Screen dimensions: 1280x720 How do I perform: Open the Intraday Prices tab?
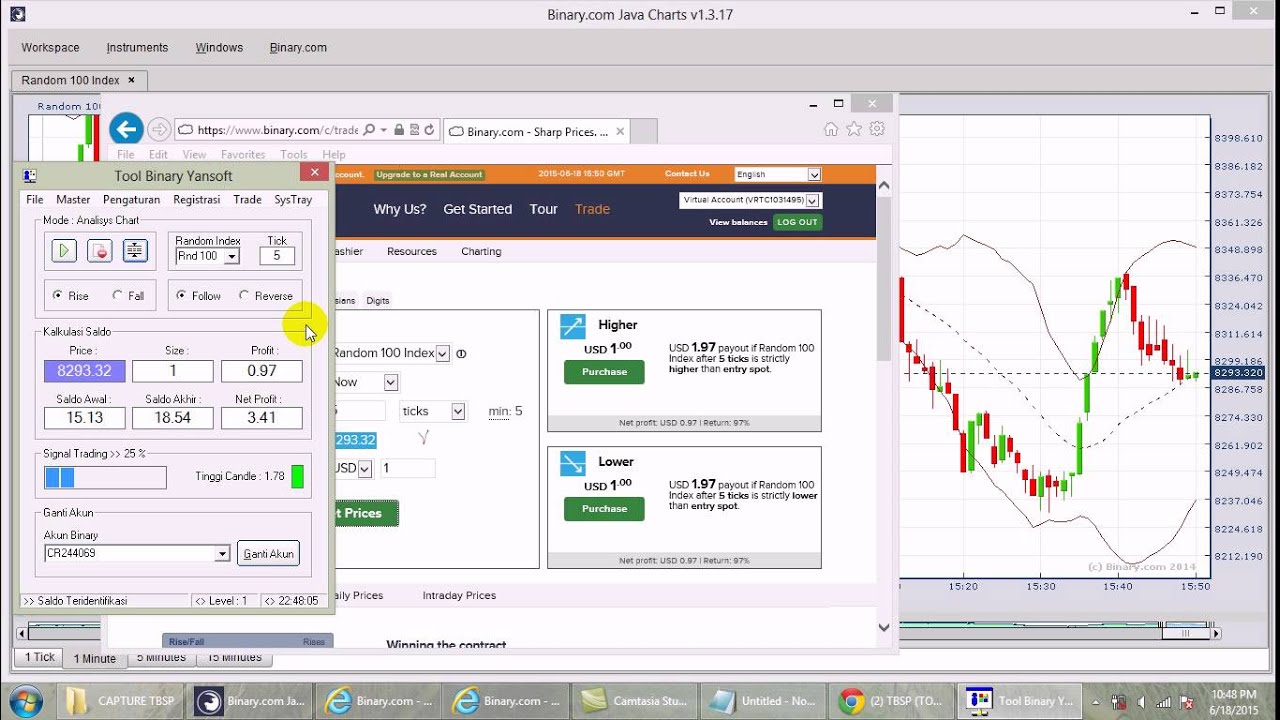click(x=459, y=595)
